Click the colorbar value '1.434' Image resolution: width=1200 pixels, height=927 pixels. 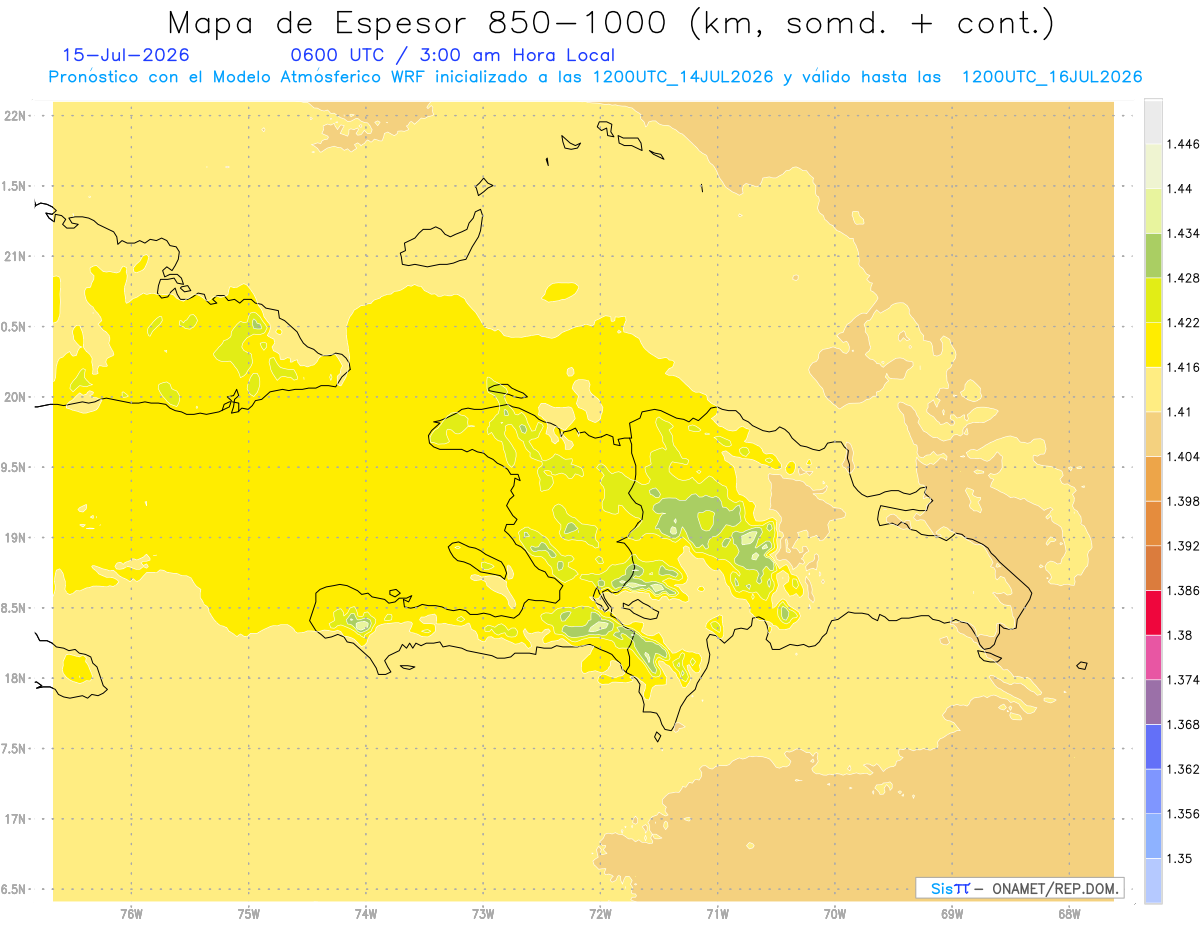point(1183,233)
